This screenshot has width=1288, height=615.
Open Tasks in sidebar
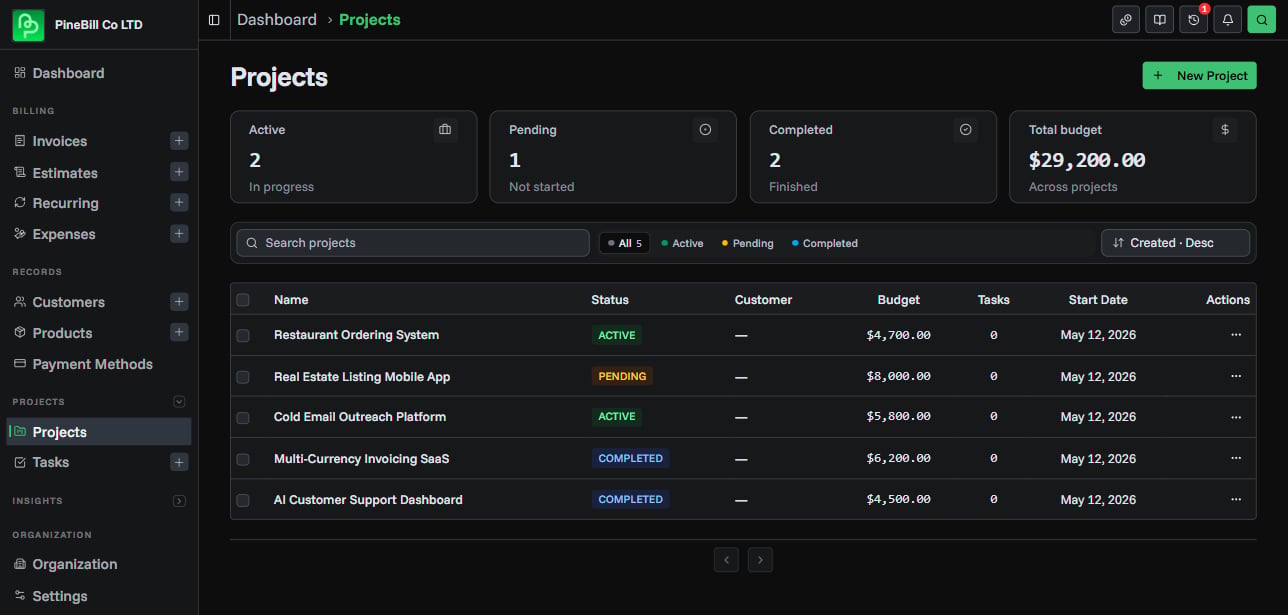(50, 462)
